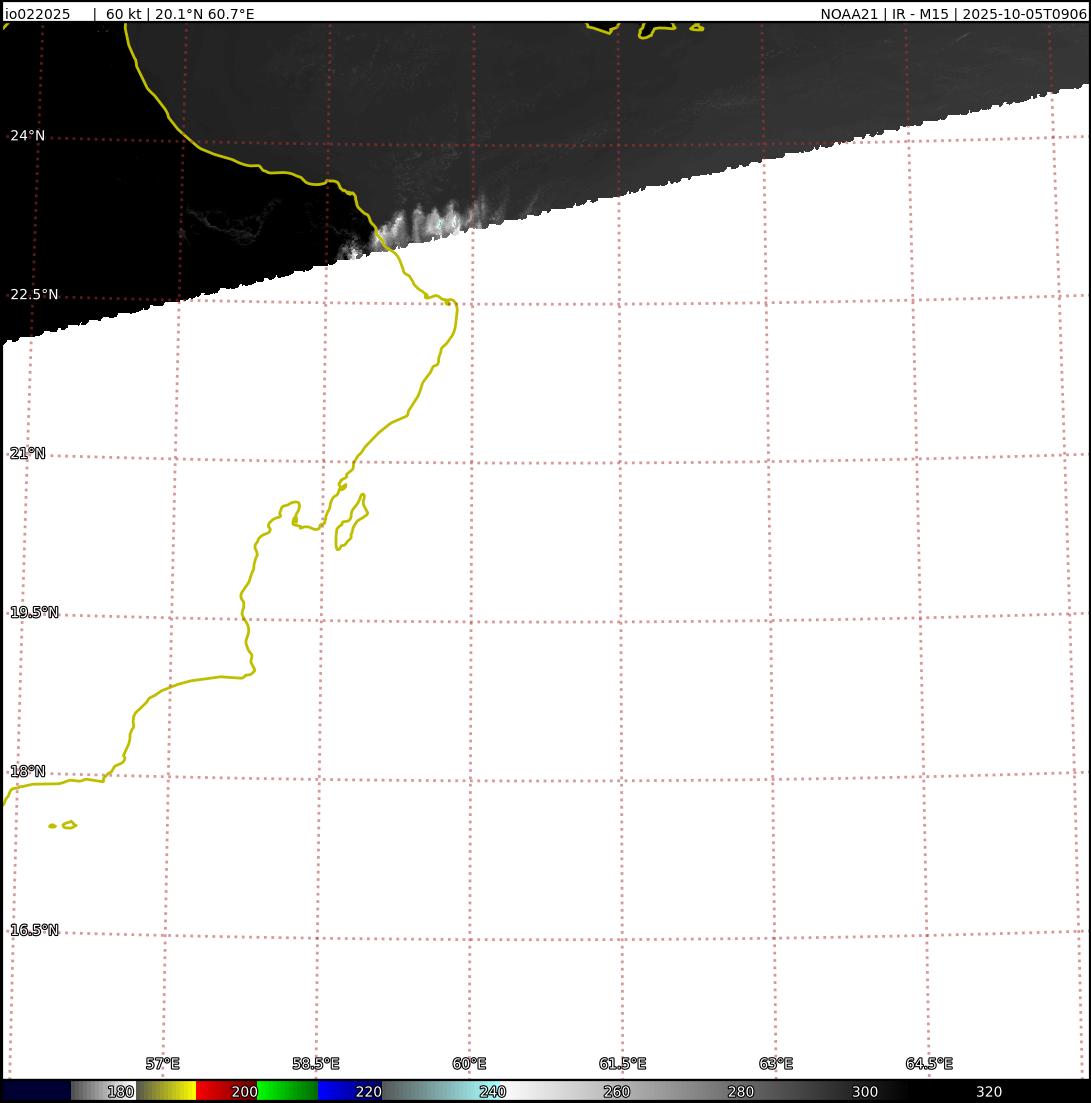
Task: Click the 60°E longitude label
Action: coord(469,1063)
